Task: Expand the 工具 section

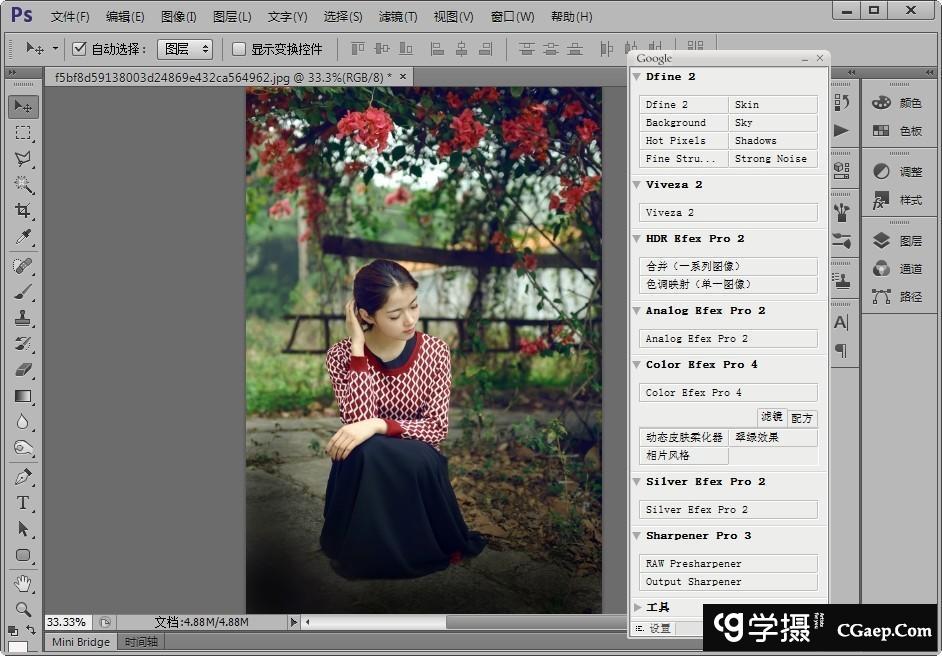Action: [637, 607]
